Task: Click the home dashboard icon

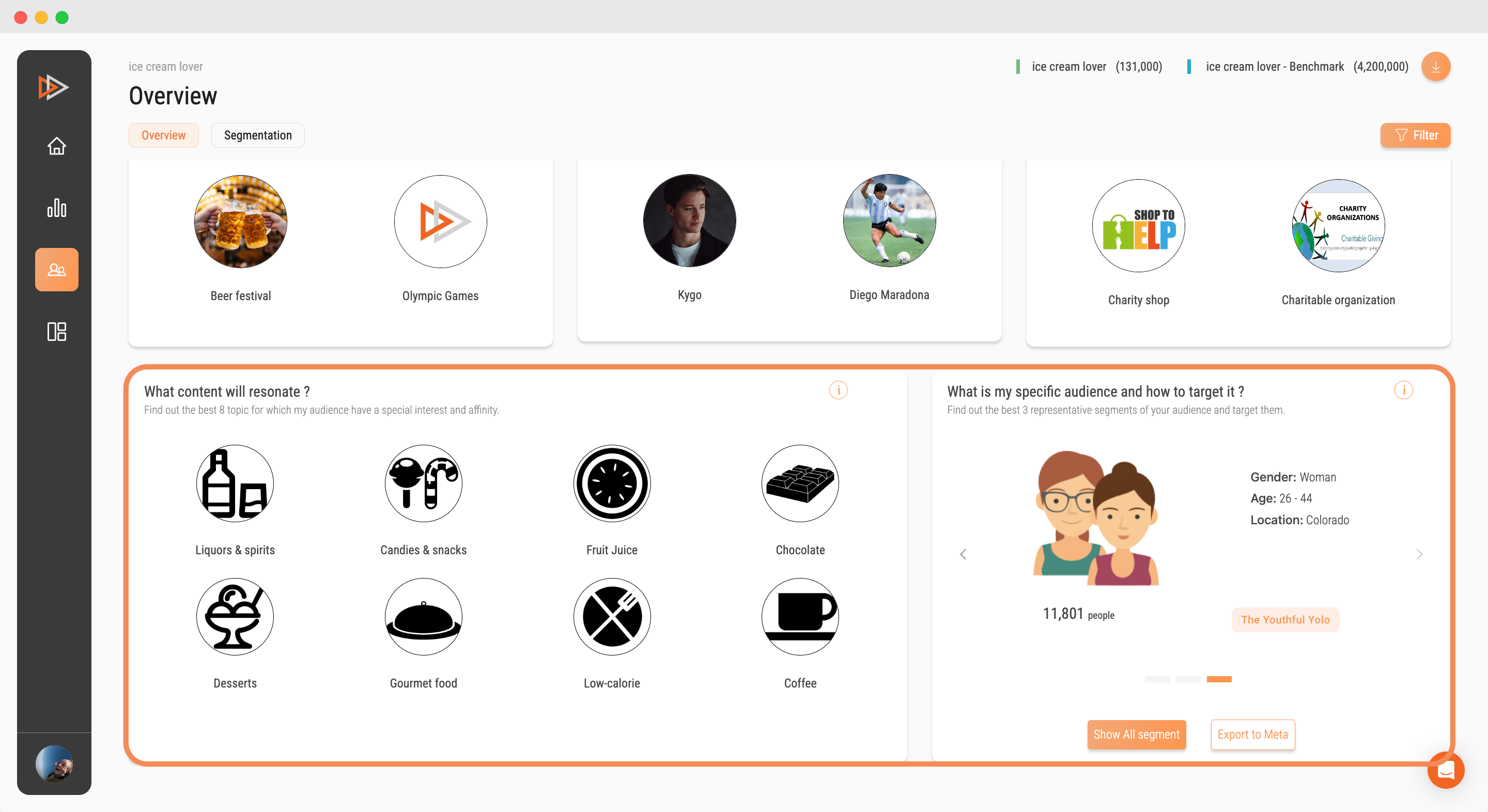Action: (57, 145)
